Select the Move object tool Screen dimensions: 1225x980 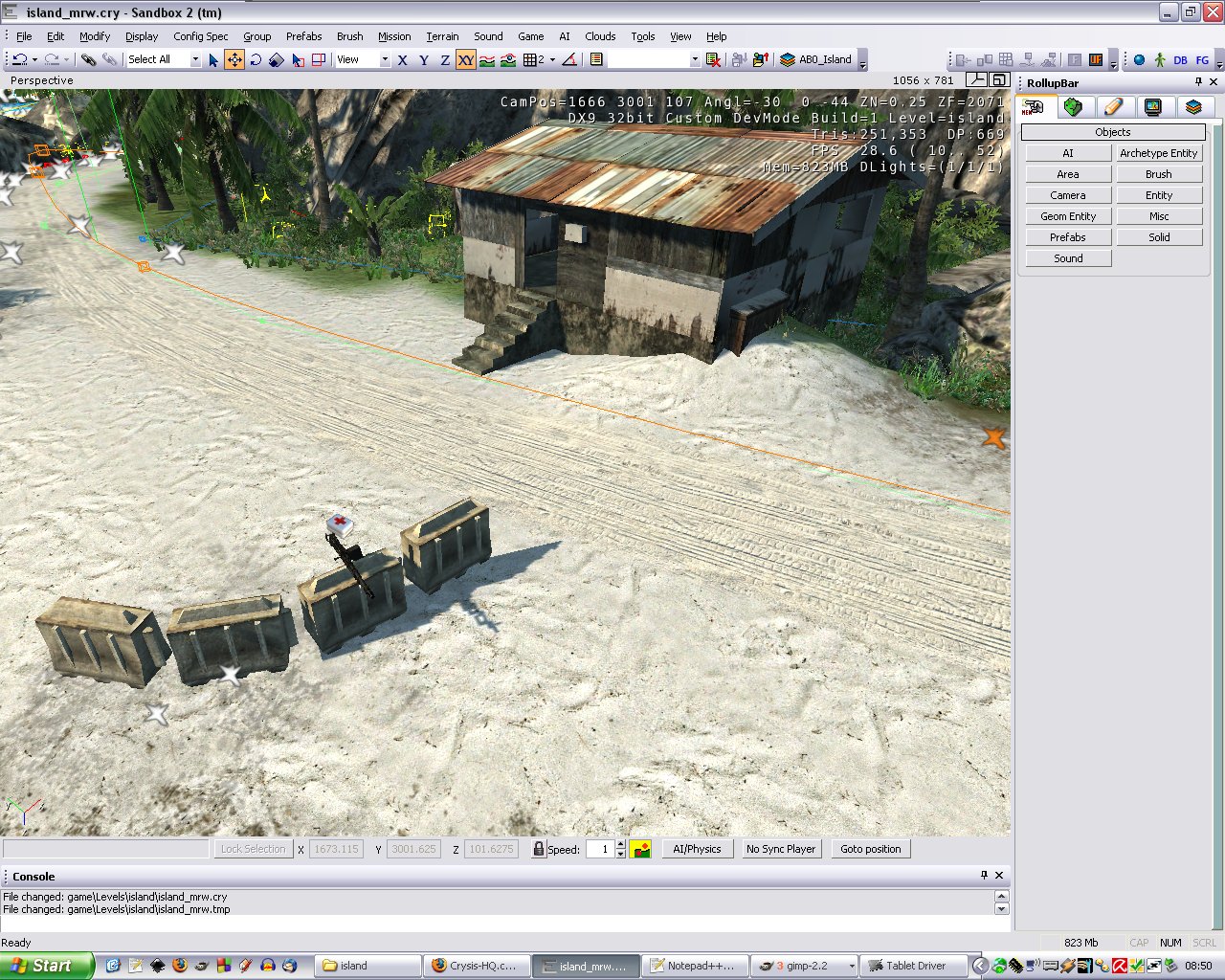pos(234,59)
